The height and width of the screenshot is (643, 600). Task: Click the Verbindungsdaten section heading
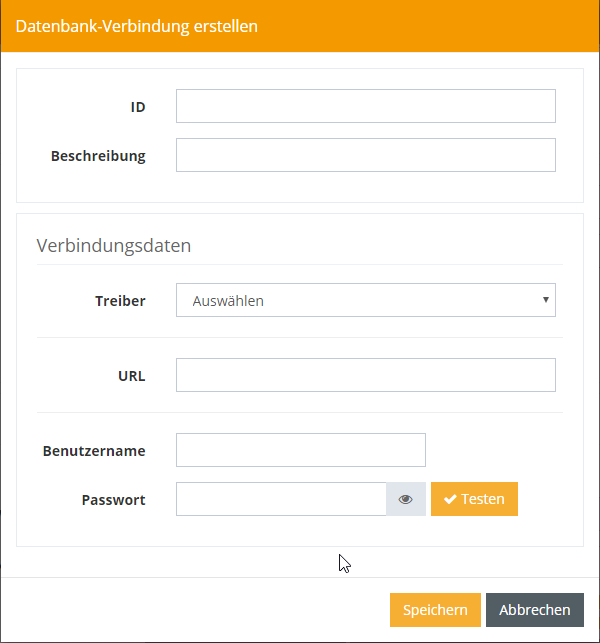pos(114,245)
